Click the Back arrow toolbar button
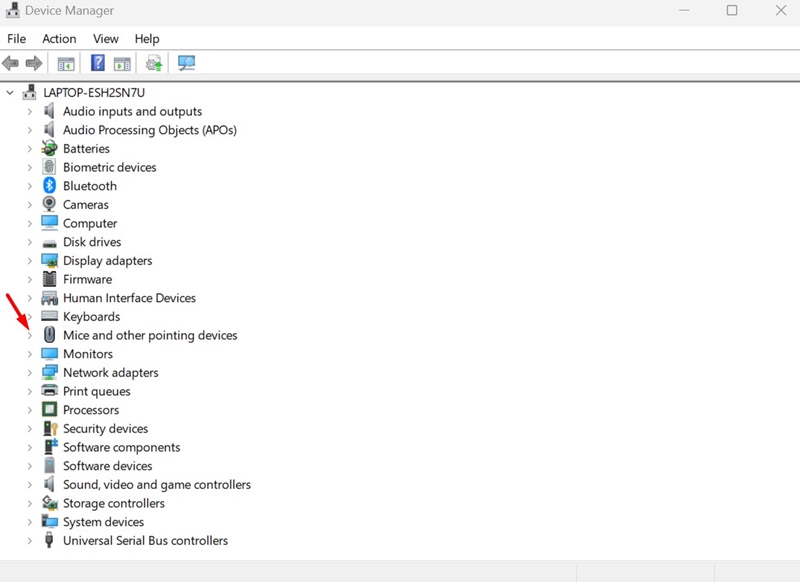 pyautogui.click(x=11, y=64)
